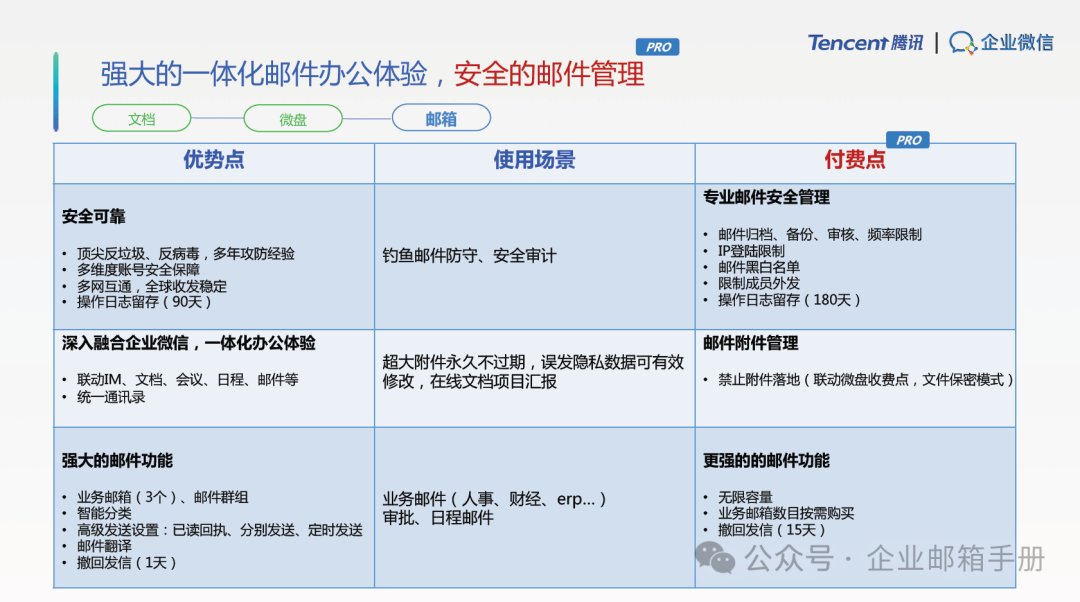Click bullet 操作日志留存（90天）
Screen dimensions: 1080x602
tap(144, 302)
